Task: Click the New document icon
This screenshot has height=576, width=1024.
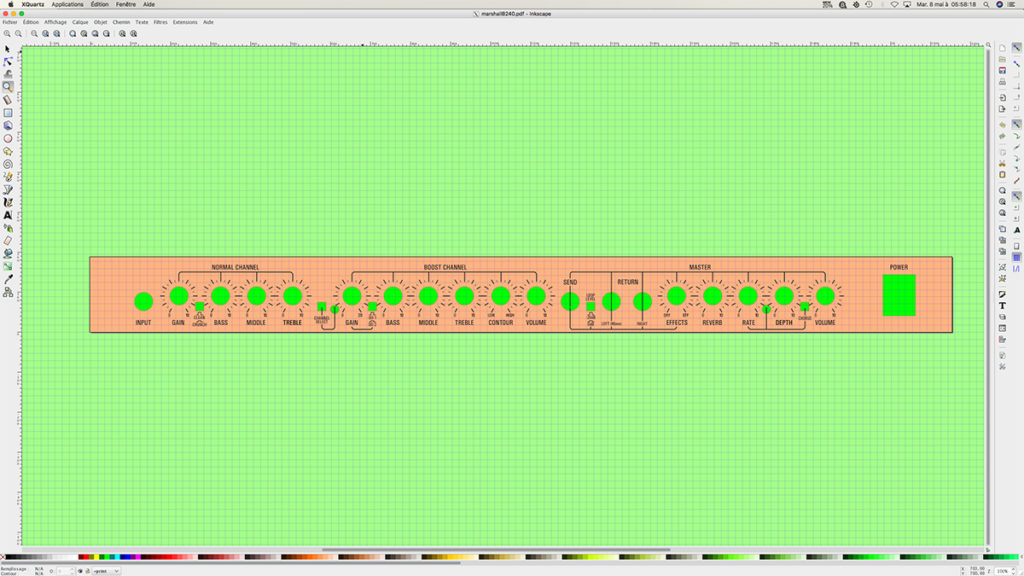Action: click(1002, 48)
